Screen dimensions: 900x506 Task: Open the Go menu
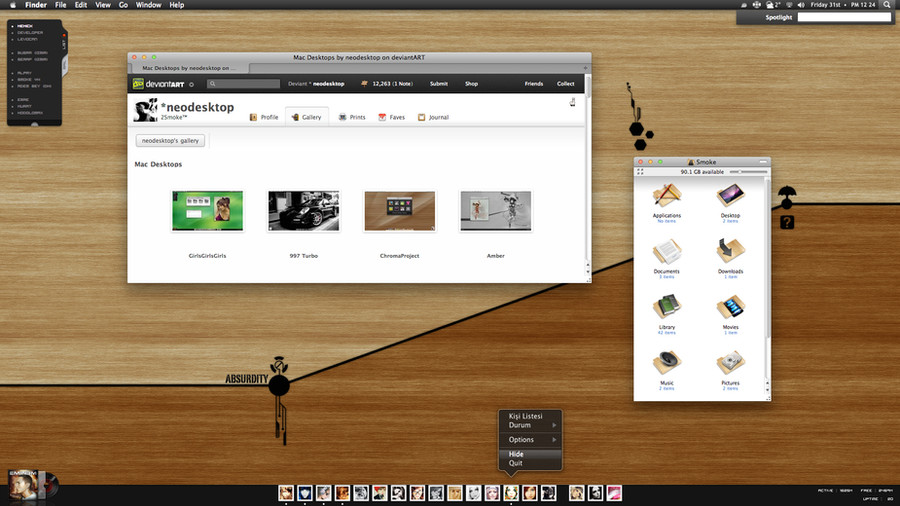coord(123,5)
